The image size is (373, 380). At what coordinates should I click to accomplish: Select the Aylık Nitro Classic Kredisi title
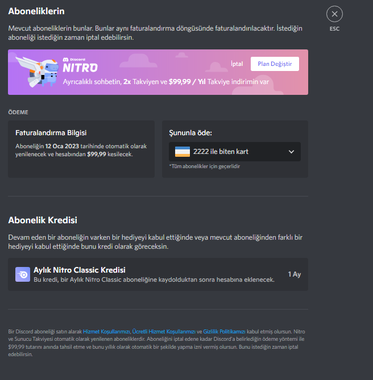tap(79, 270)
